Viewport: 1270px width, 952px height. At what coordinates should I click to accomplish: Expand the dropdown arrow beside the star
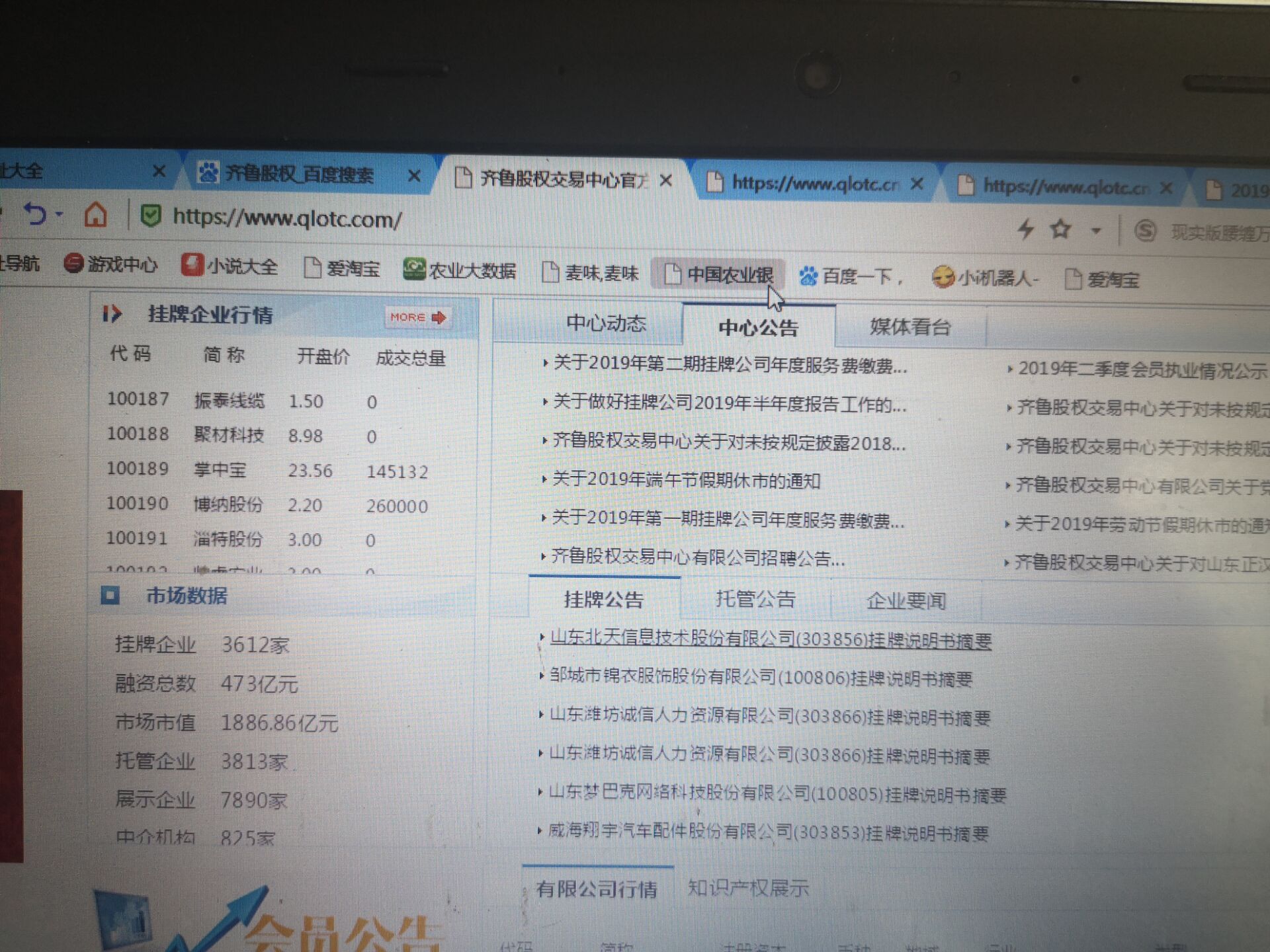[x=1096, y=231]
